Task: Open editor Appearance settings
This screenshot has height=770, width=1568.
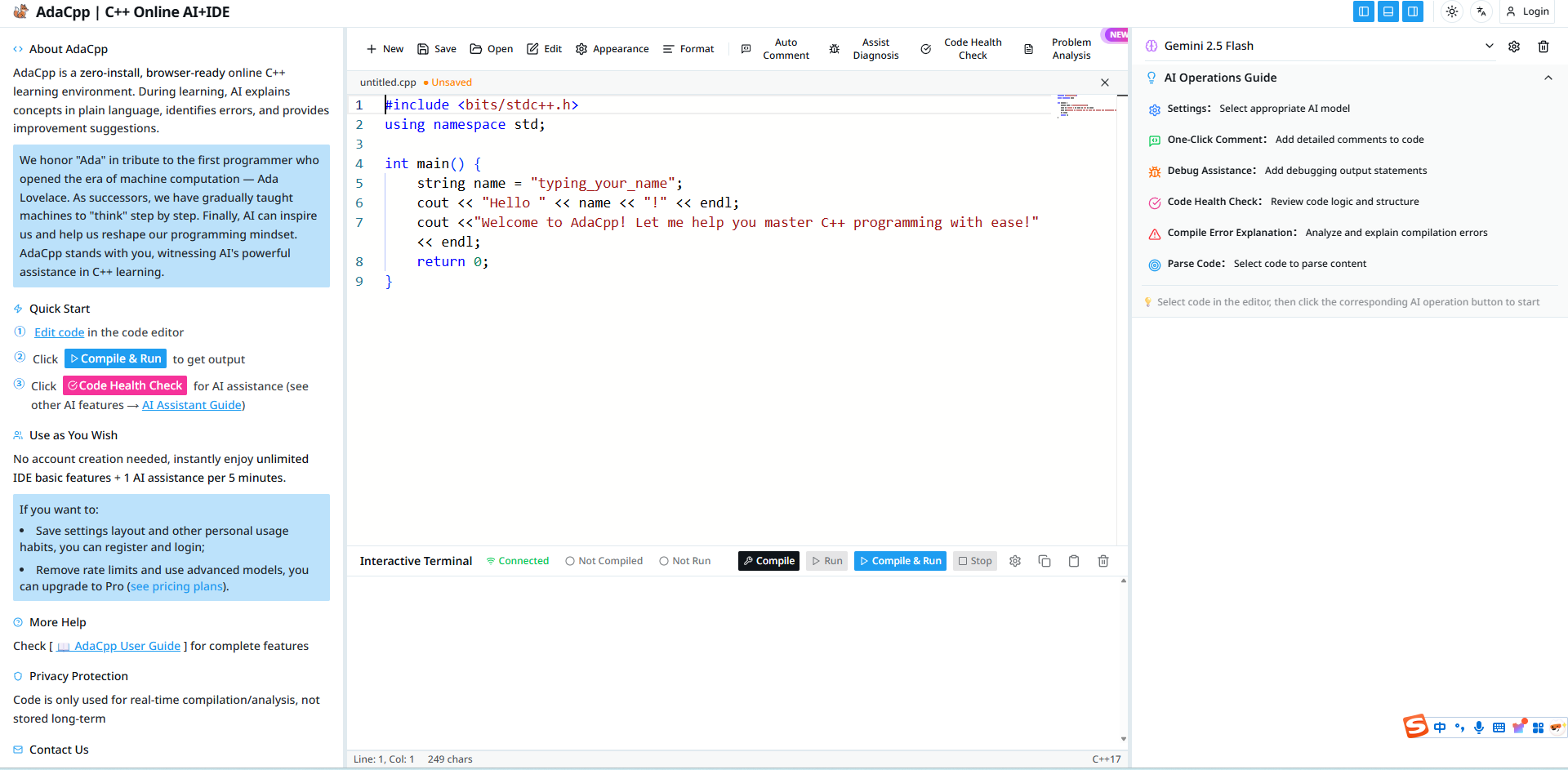Action: (612, 49)
